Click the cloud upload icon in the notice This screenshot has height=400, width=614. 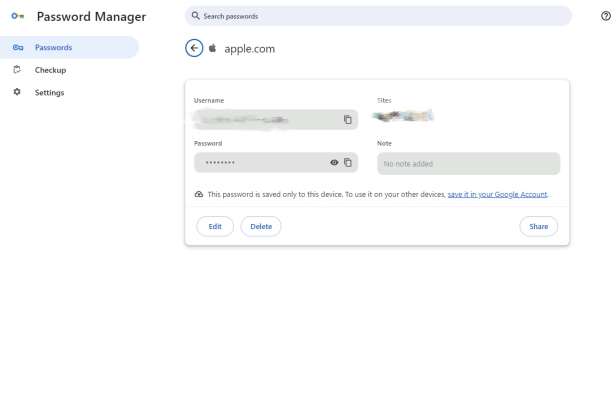pos(198,194)
